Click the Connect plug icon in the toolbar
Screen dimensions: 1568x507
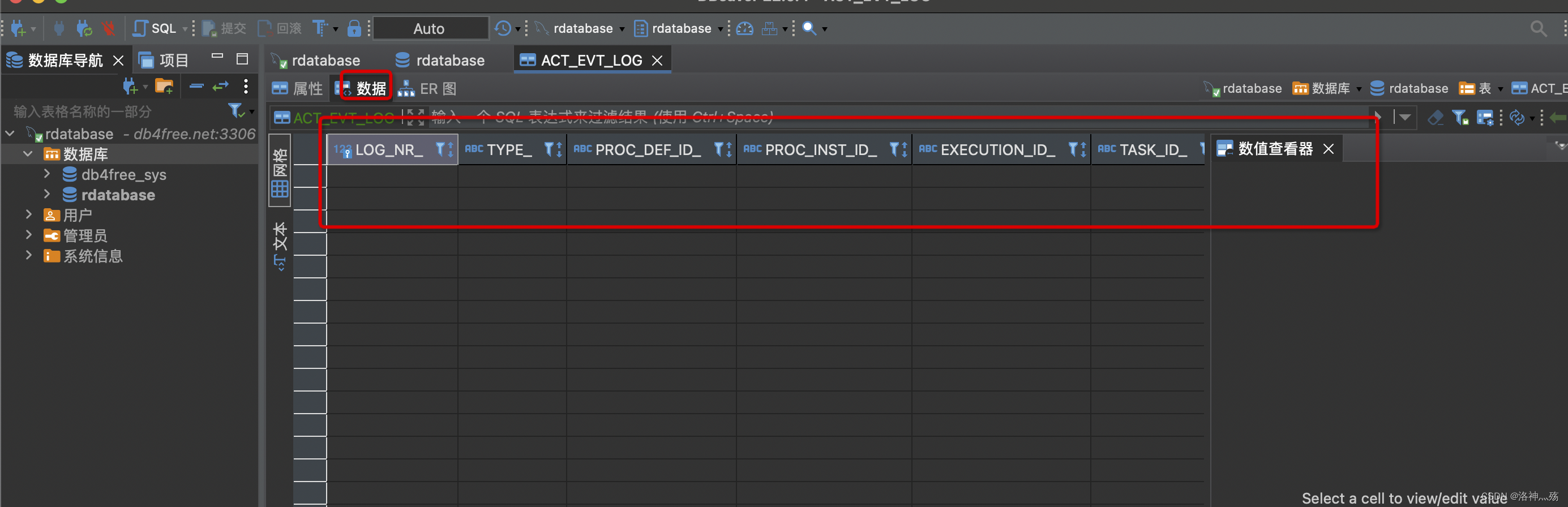pyautogui.click(x=59, y=28)
